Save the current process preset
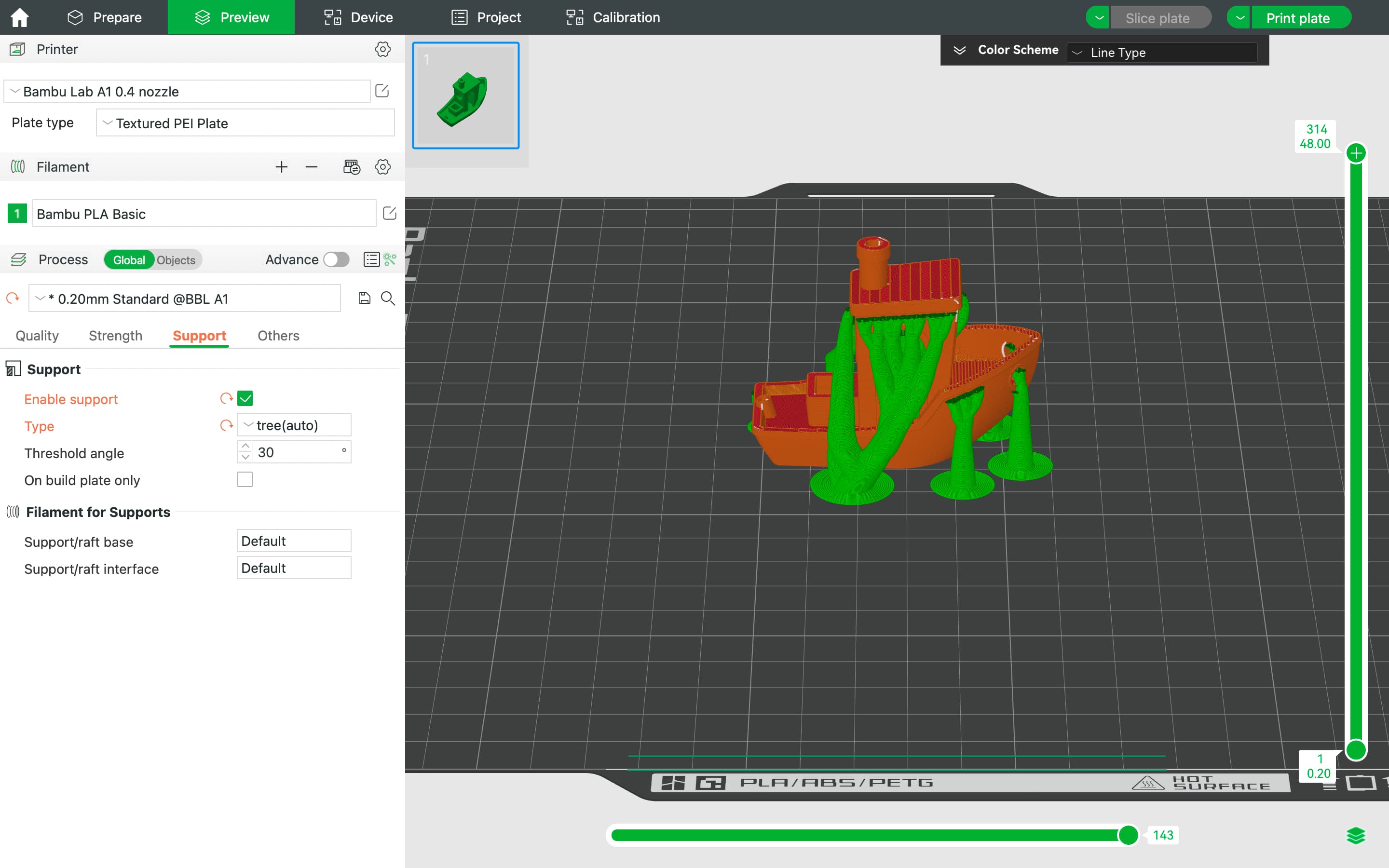This screenshot has width=1389, height=868. click(365, 298)
